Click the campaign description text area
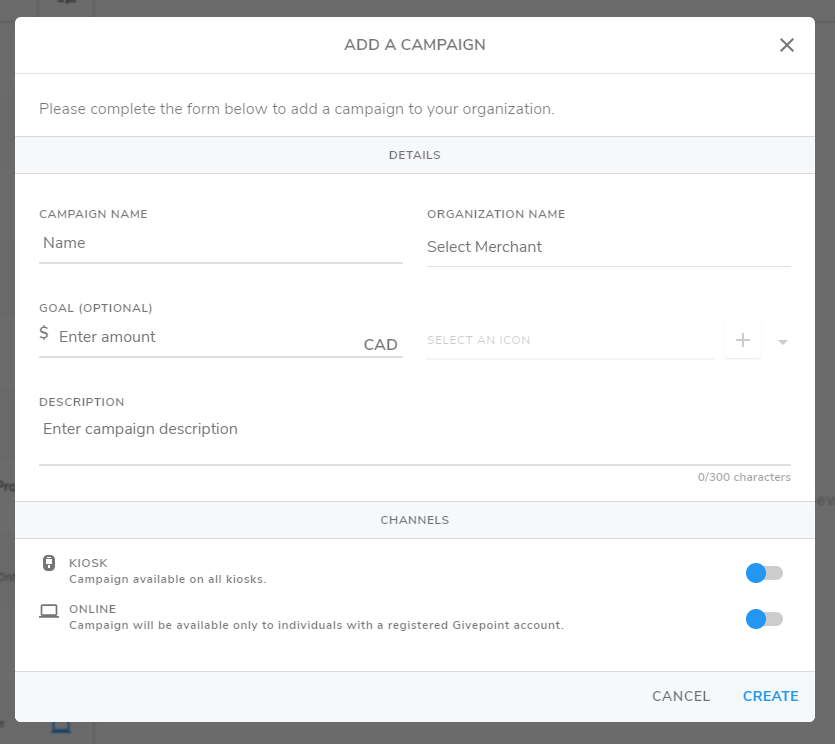The width and height of the screenshot is (835, 744). pyautogui.click(x=414, y=440)
